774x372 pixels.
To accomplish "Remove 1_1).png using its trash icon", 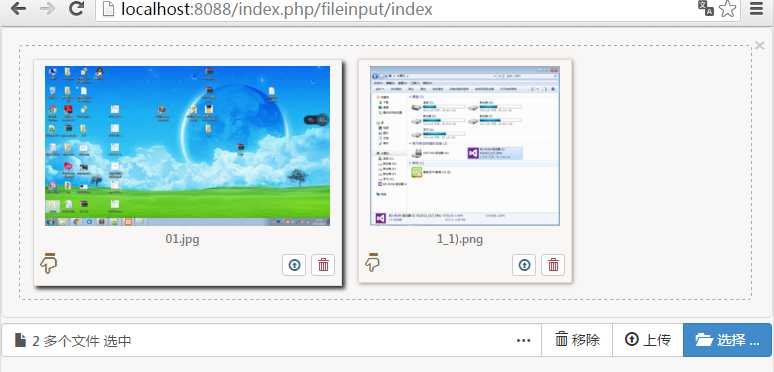I will 553,265.
